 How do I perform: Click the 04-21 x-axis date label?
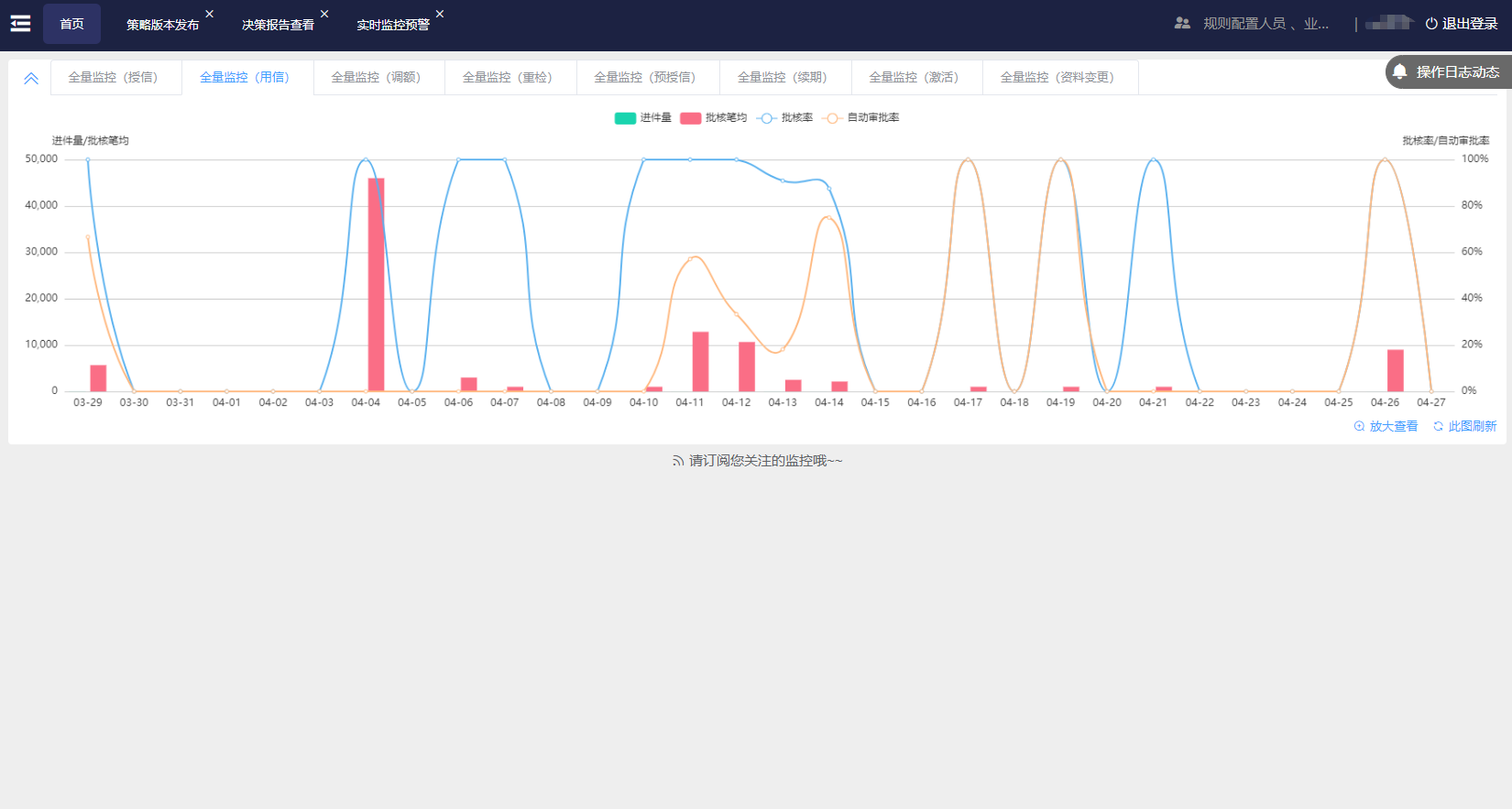(1154, 403)
